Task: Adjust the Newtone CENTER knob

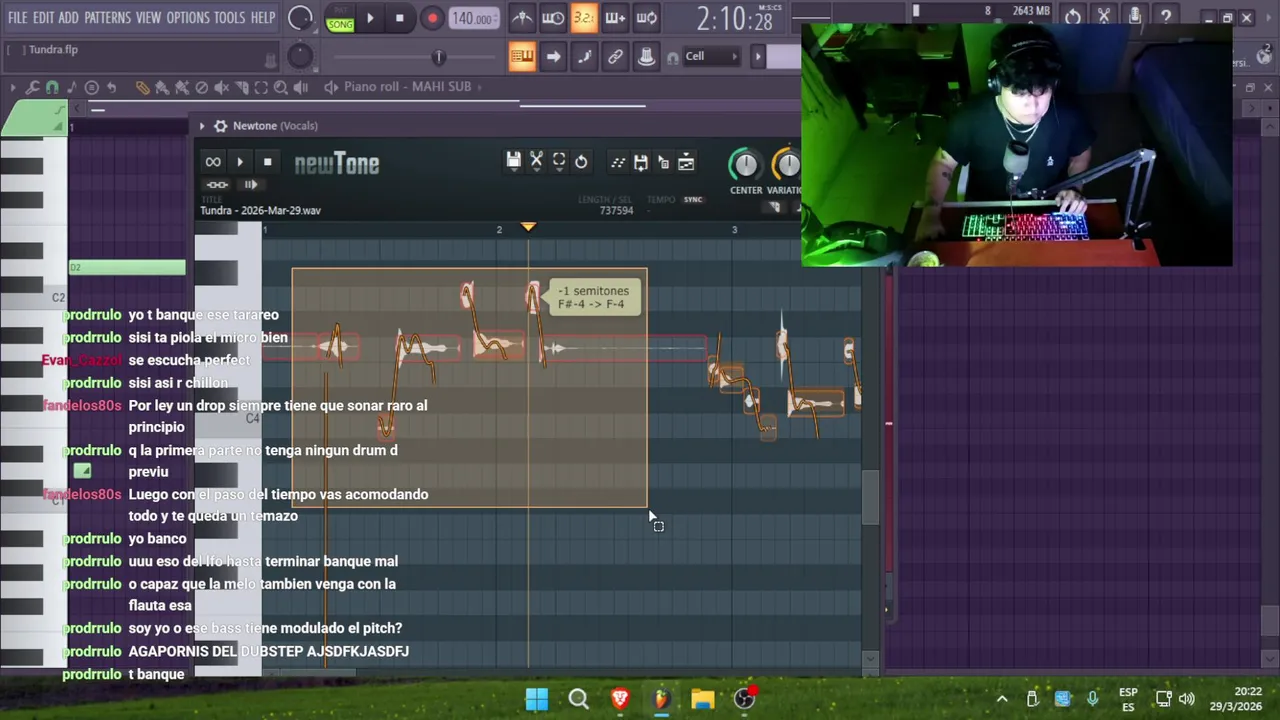Action: pyautogui.click(x=745, y=165)
